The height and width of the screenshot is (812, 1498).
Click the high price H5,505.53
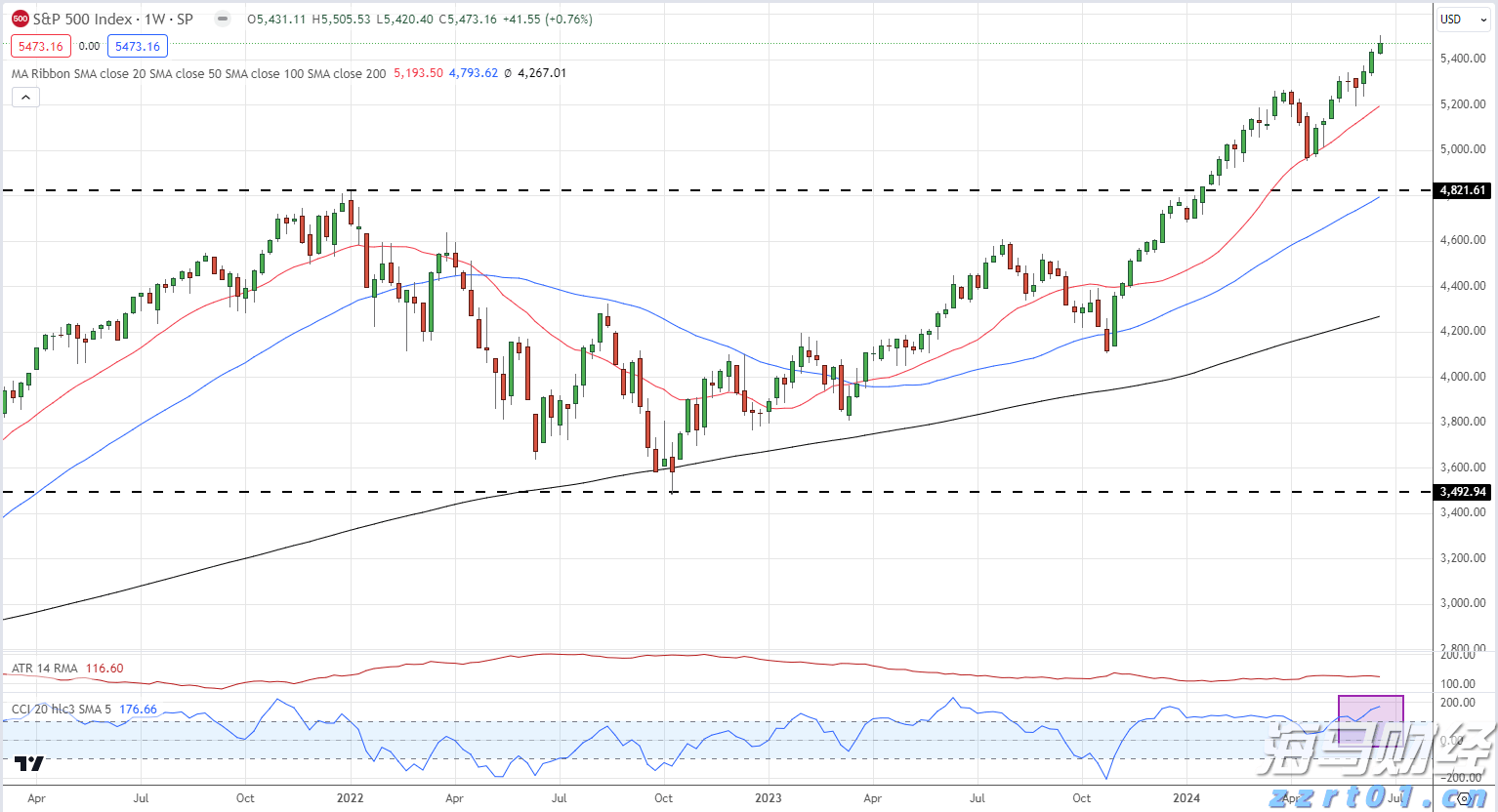pyautogui.click(x=342, y=20)
